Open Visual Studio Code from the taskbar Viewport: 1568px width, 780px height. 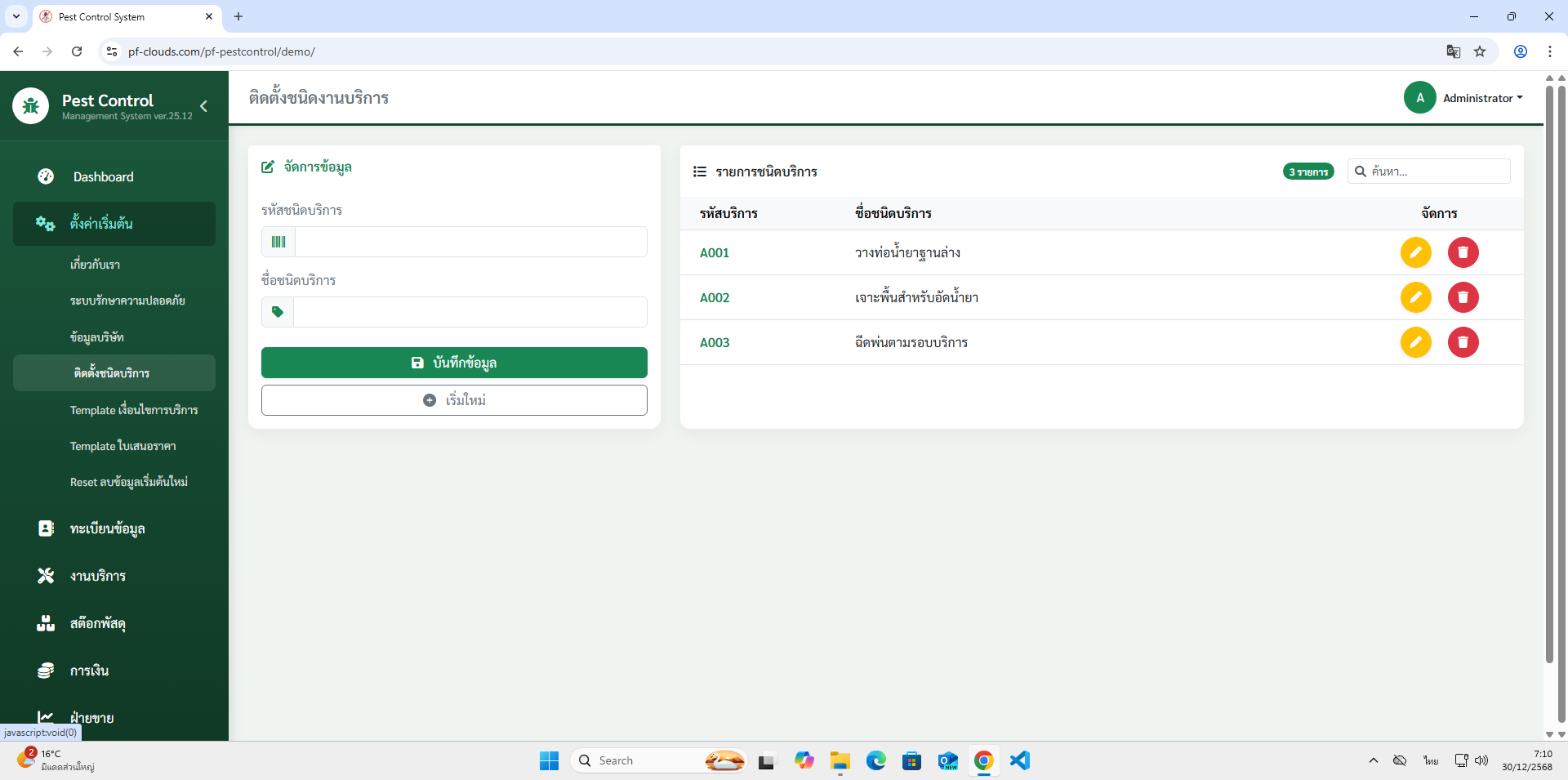(x=1019, y=760)
